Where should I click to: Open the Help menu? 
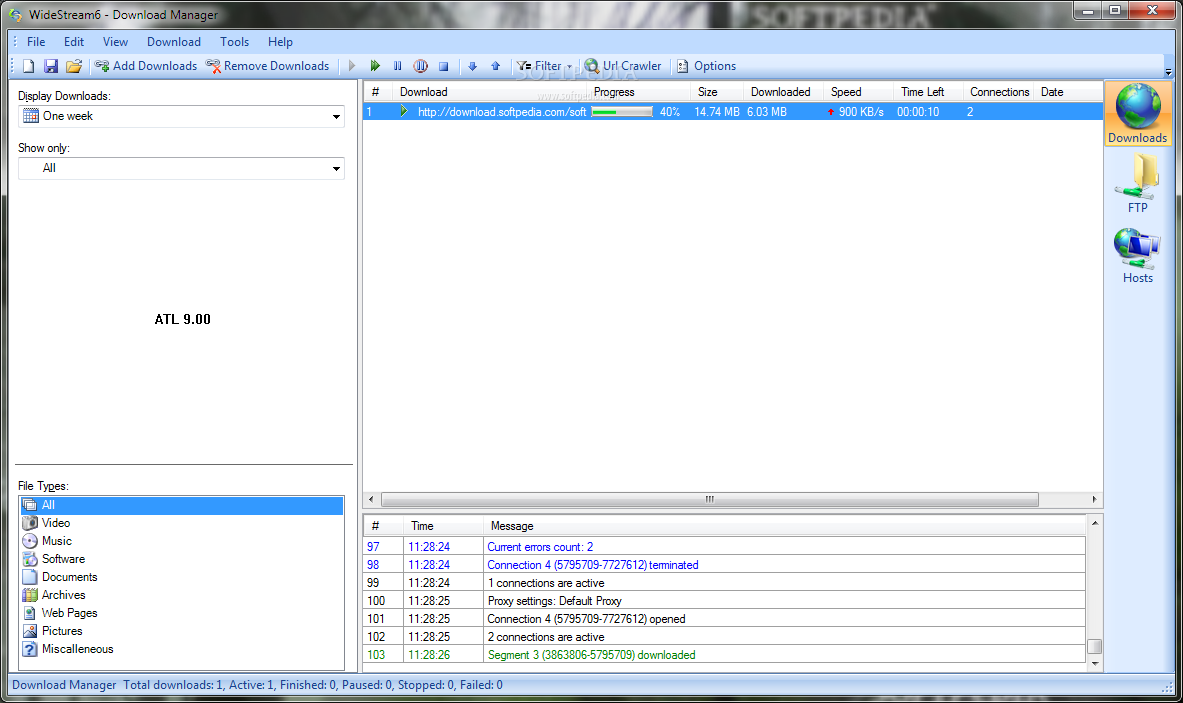[280, 42]
